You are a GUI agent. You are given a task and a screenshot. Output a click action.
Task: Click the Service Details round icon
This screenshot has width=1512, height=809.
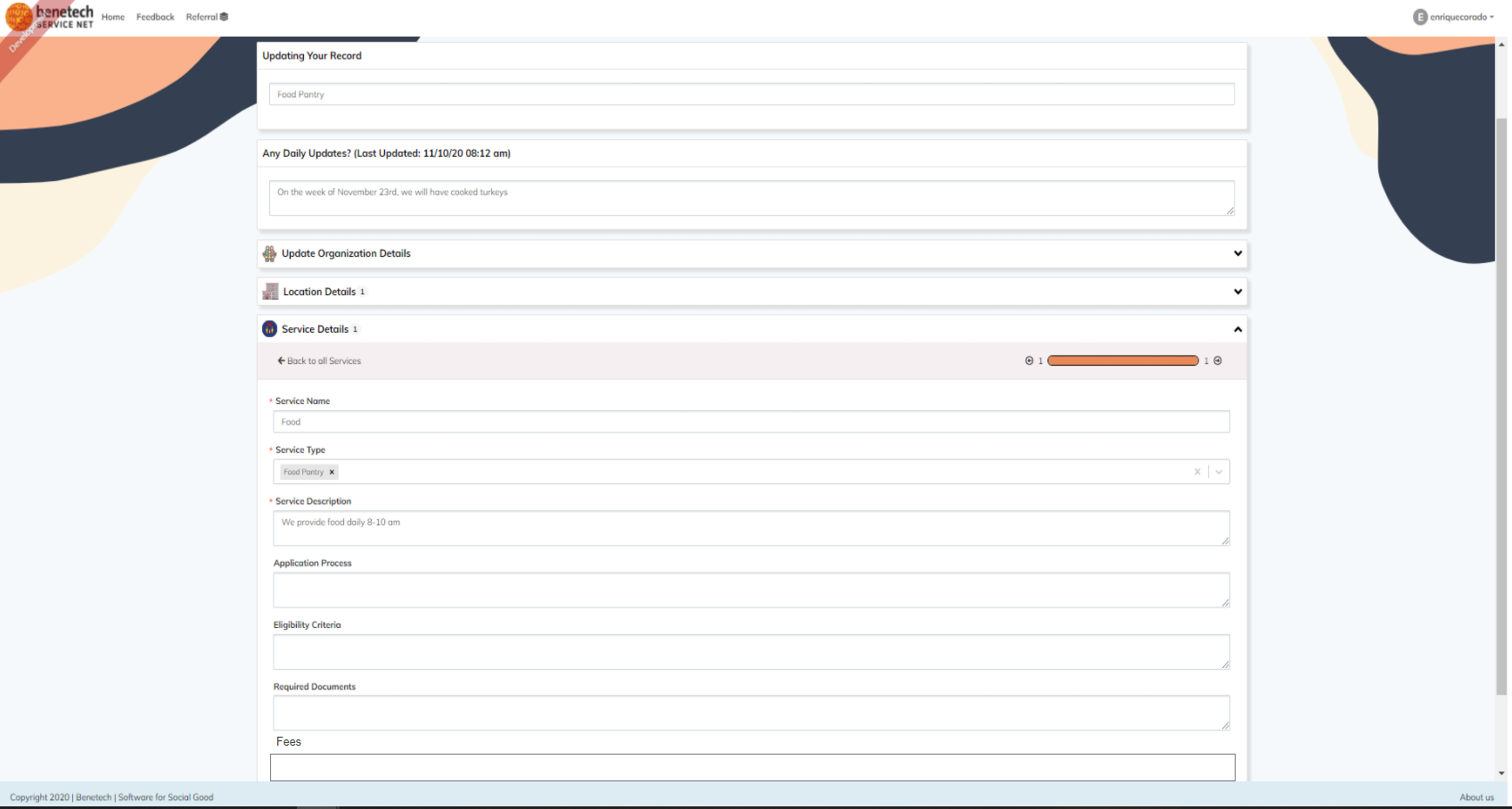coord(269,329)
